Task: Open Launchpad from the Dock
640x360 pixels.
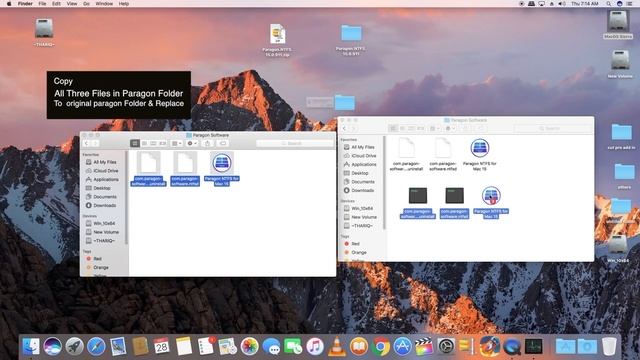Action: point(74,347)
